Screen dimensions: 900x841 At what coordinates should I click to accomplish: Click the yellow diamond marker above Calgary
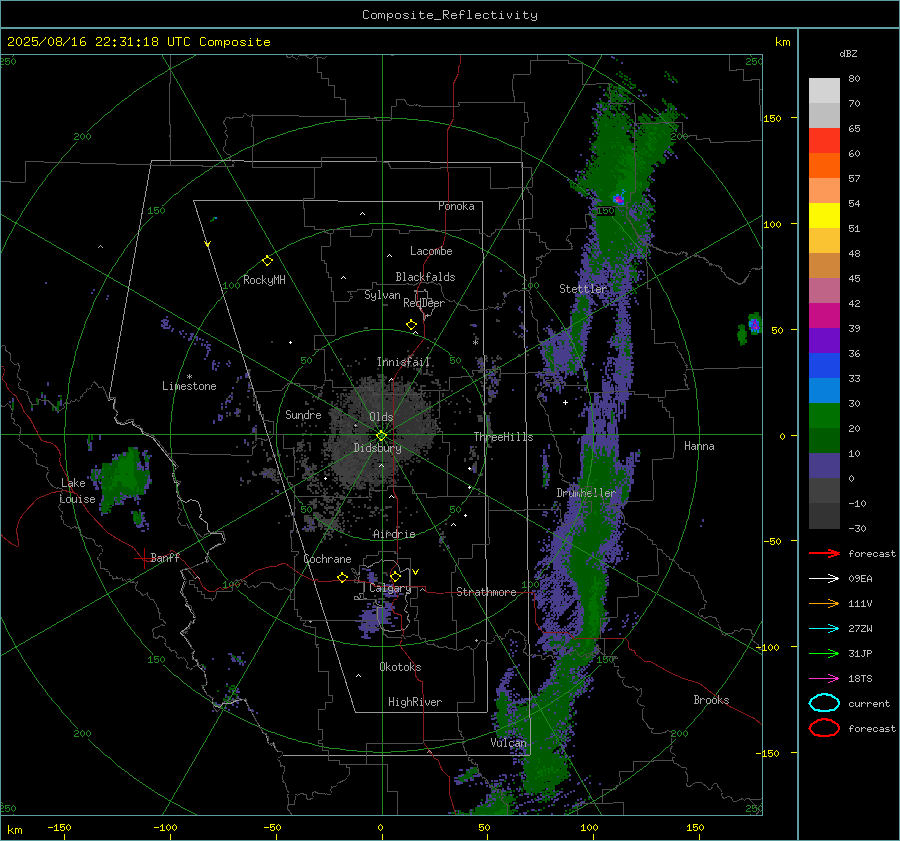395,576
